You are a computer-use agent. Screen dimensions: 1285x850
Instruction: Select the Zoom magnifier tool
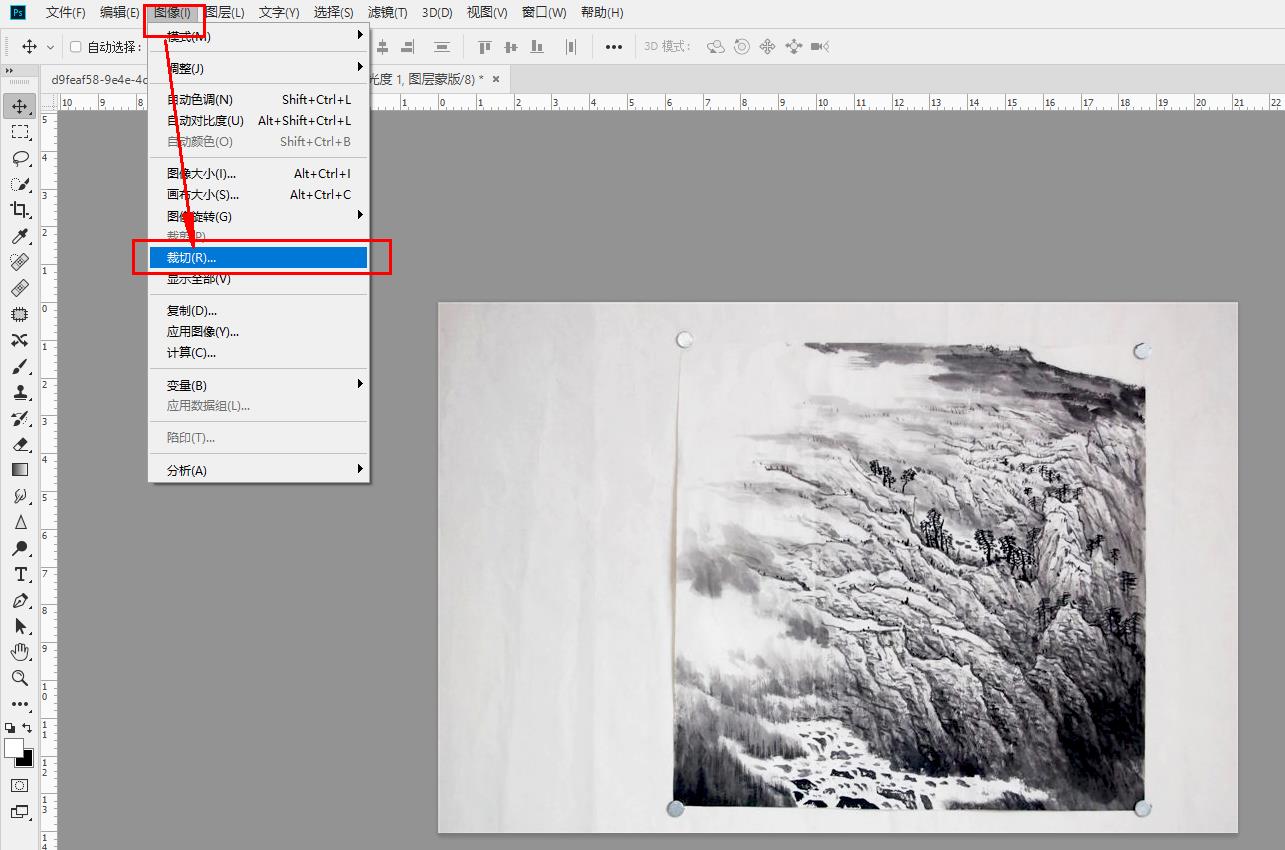click(x=20, y=678)
